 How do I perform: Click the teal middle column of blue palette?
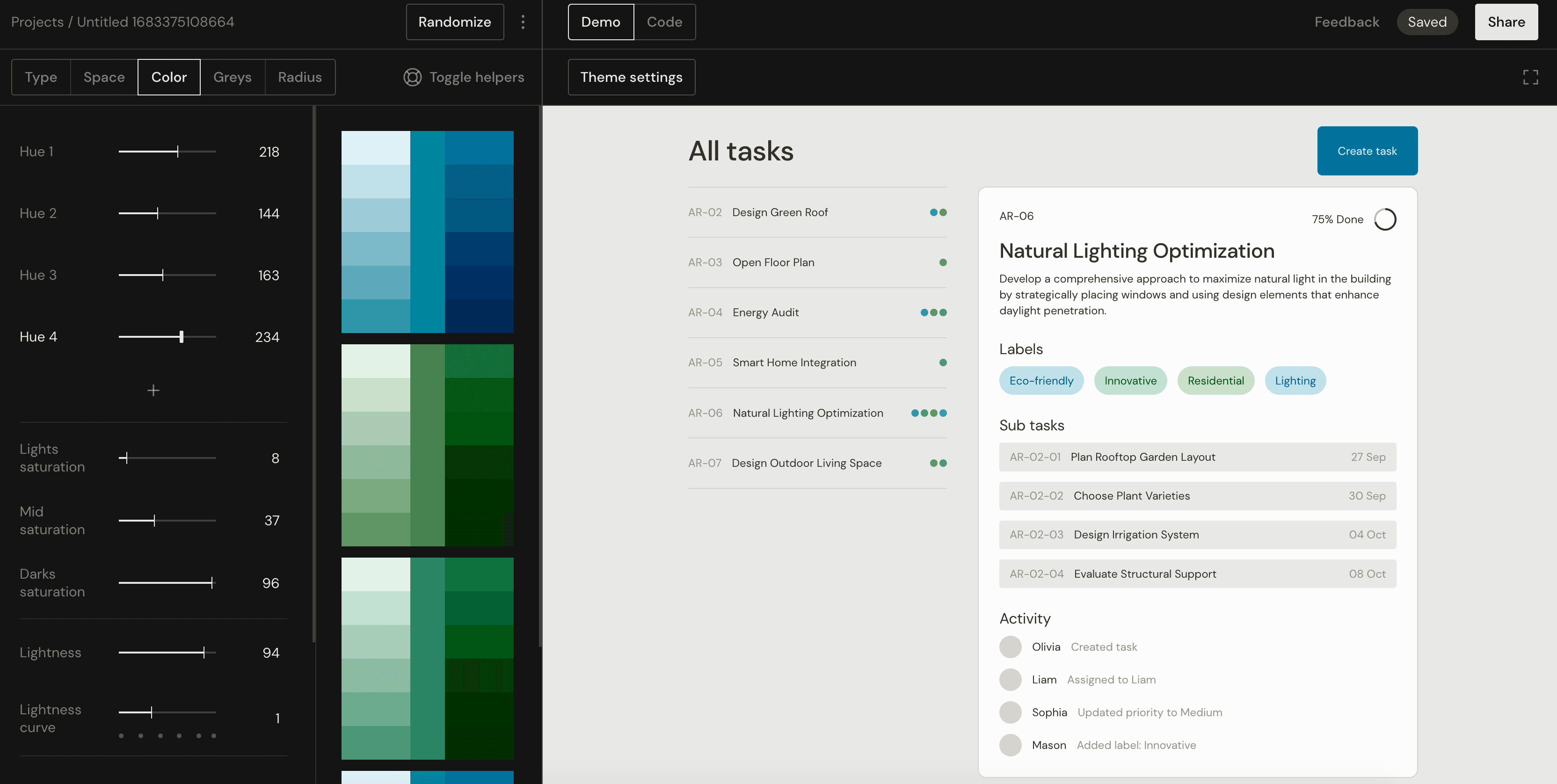click(427, 232)
